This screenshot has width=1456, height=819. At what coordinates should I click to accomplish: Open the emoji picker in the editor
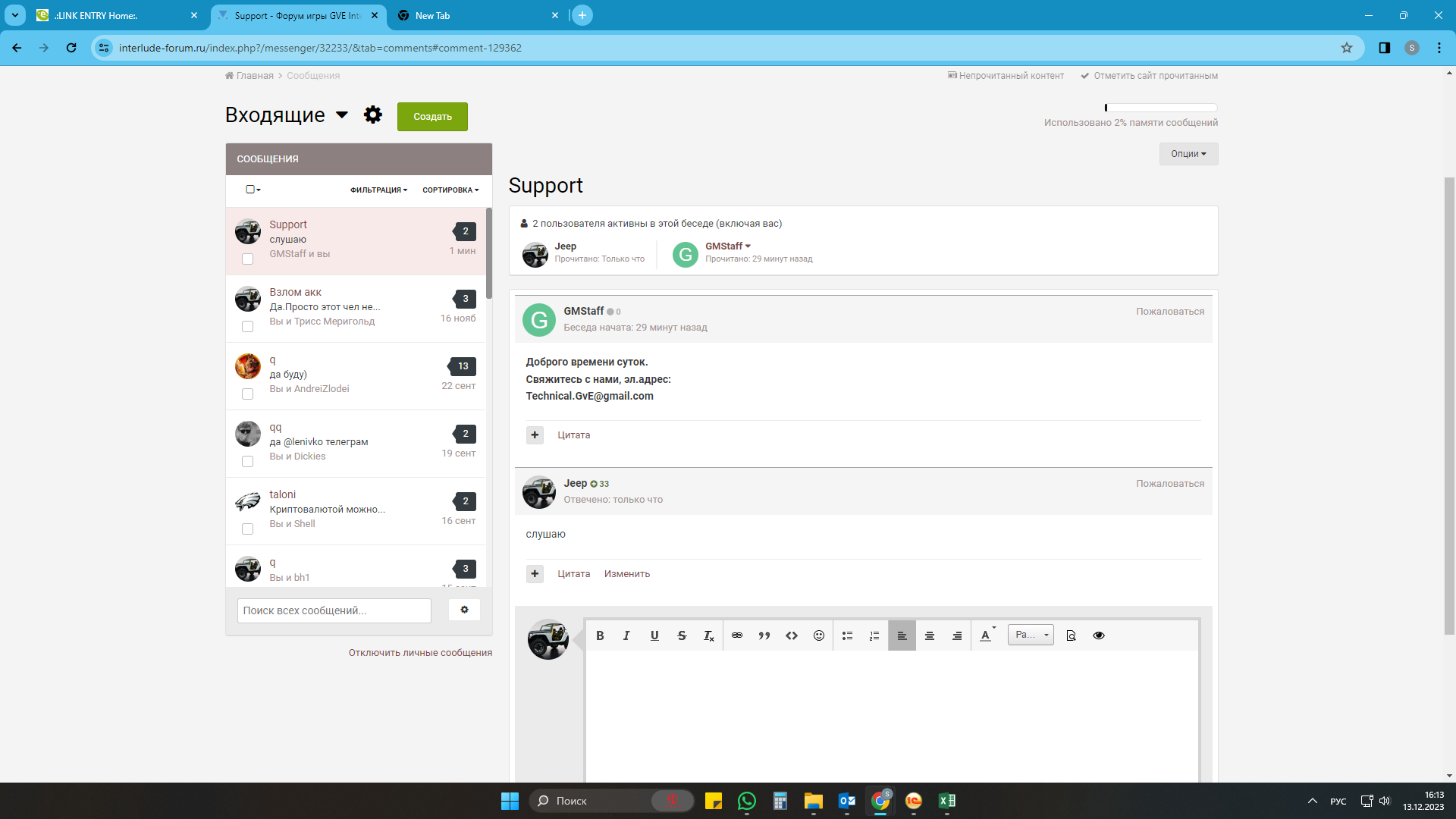(x=819, y=635)
